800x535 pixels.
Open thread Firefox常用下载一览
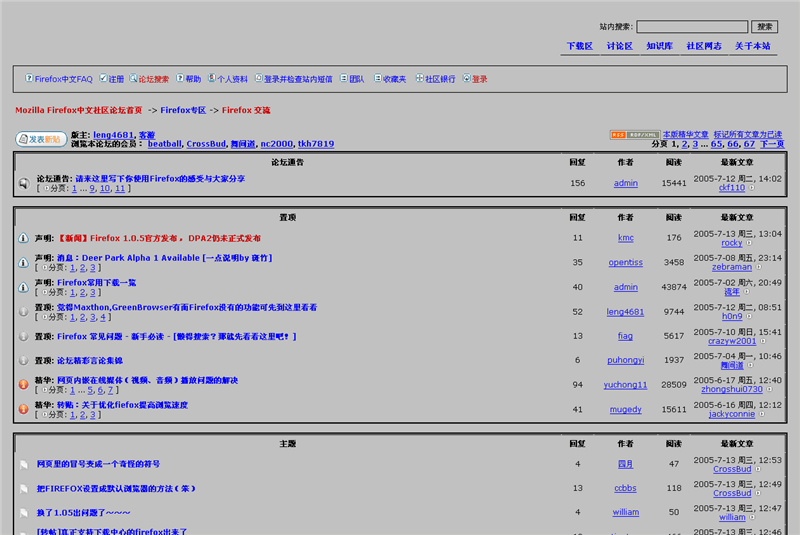click(96, 283)
